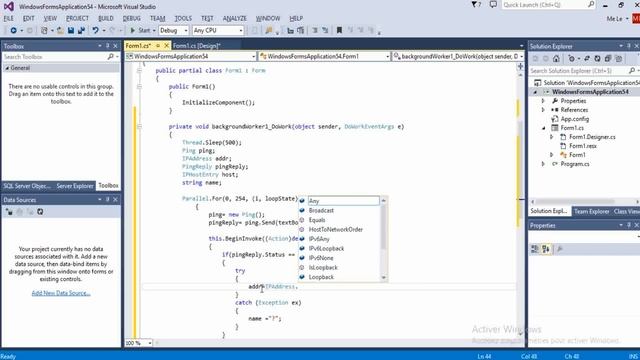640x360 pixels.
Task: Toggle auto-hide pin on Data Sources panel
Action: tap(107, 200)
